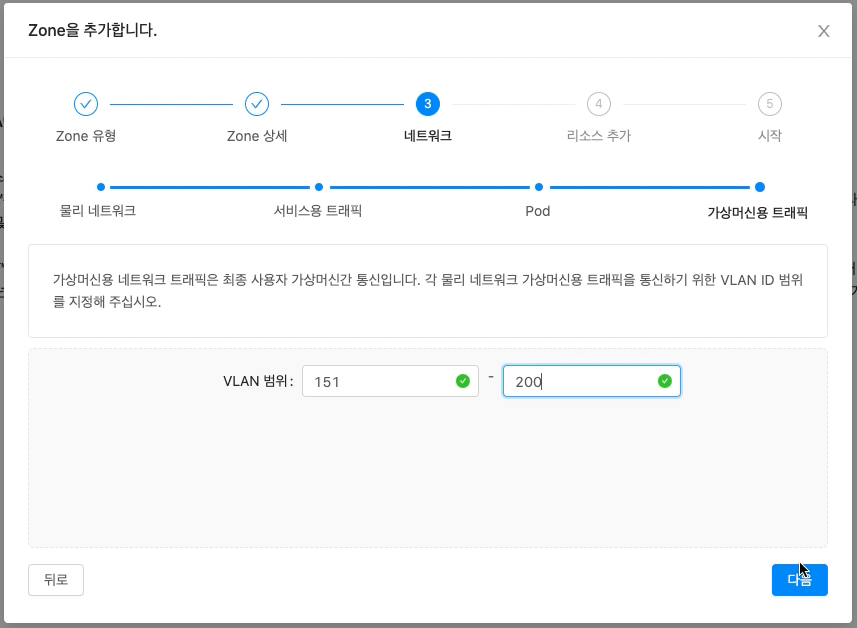The width and height of the screenshot is (857, 628).
Task: Click the green validation icon beside 151
Action: coord(460,381)
